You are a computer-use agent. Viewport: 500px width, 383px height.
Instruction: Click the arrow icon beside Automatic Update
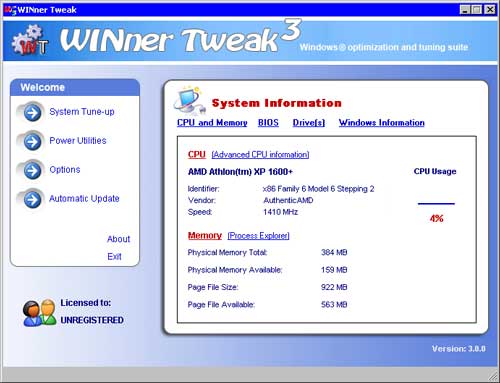click(x=32, y=200)
